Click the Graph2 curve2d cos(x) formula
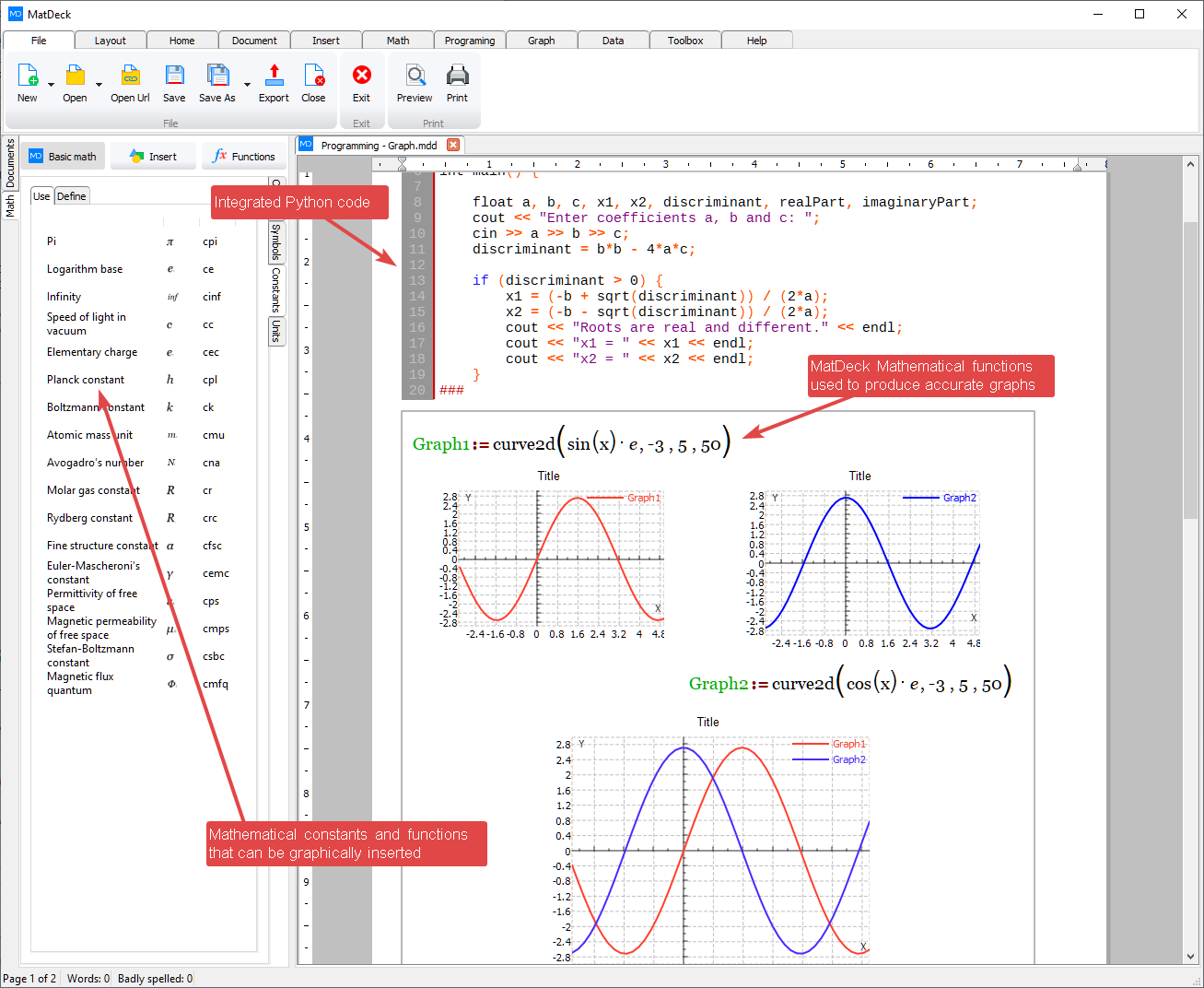The width and height of the screenshot is (1204, 988). click(x=850, y=683)
